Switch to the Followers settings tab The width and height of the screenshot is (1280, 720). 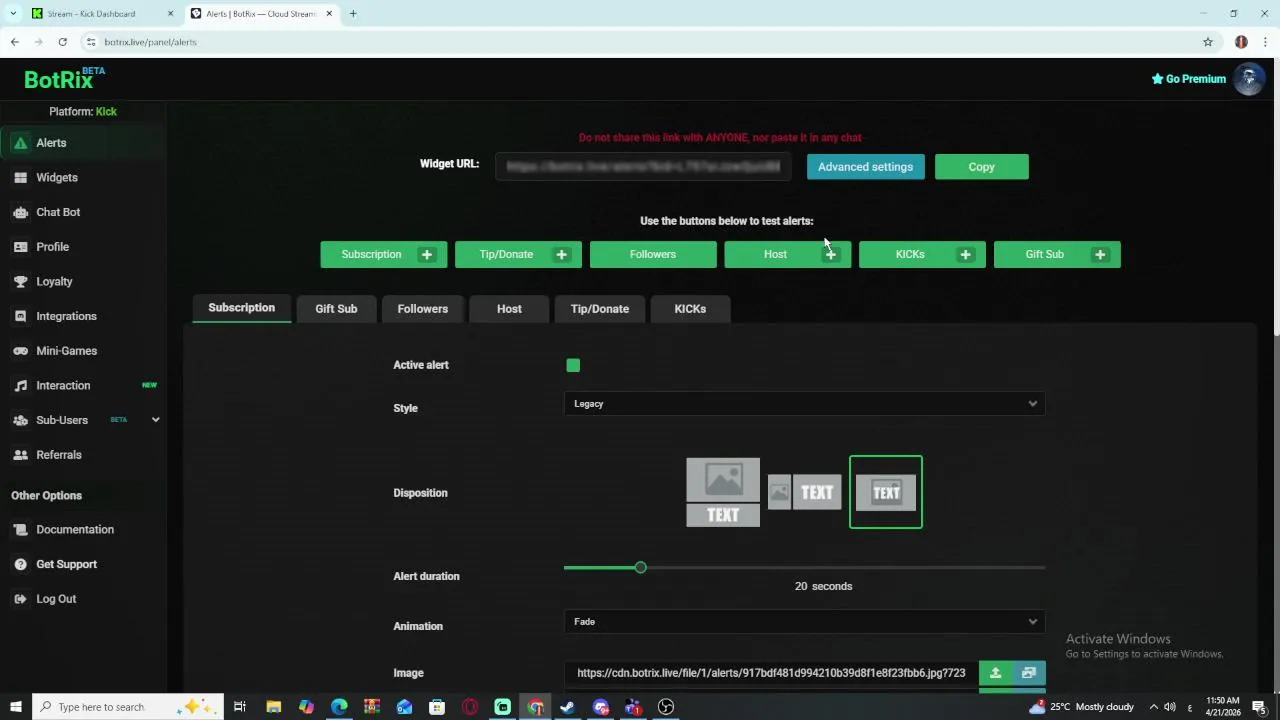(422, 309)
